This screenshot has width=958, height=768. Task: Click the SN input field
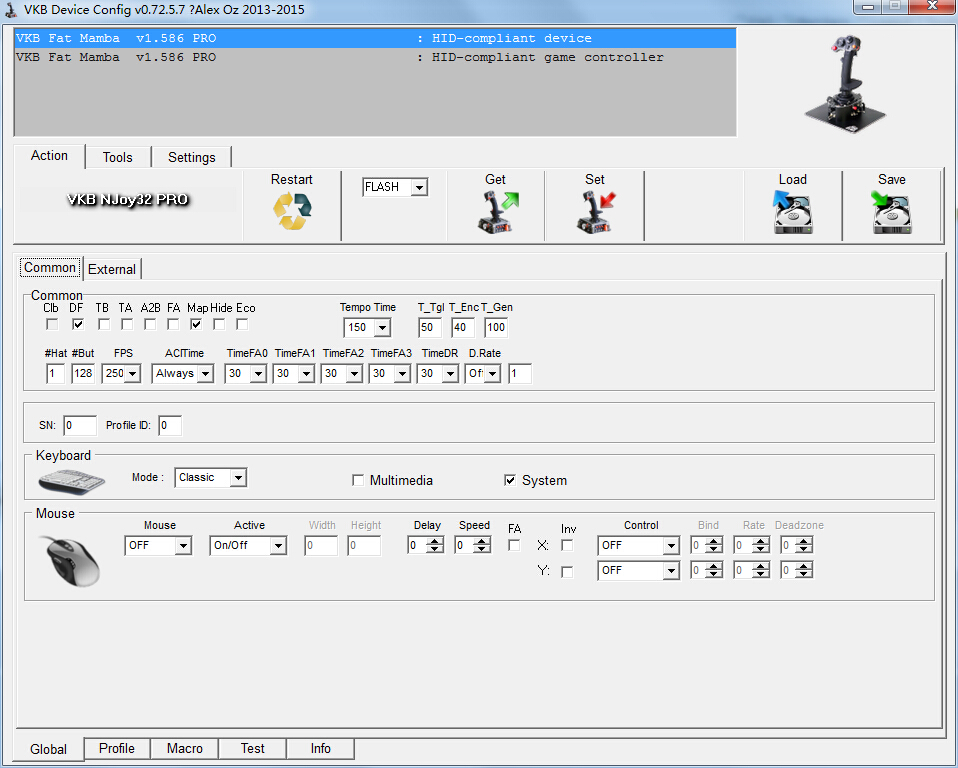click(x=80, y=425)
